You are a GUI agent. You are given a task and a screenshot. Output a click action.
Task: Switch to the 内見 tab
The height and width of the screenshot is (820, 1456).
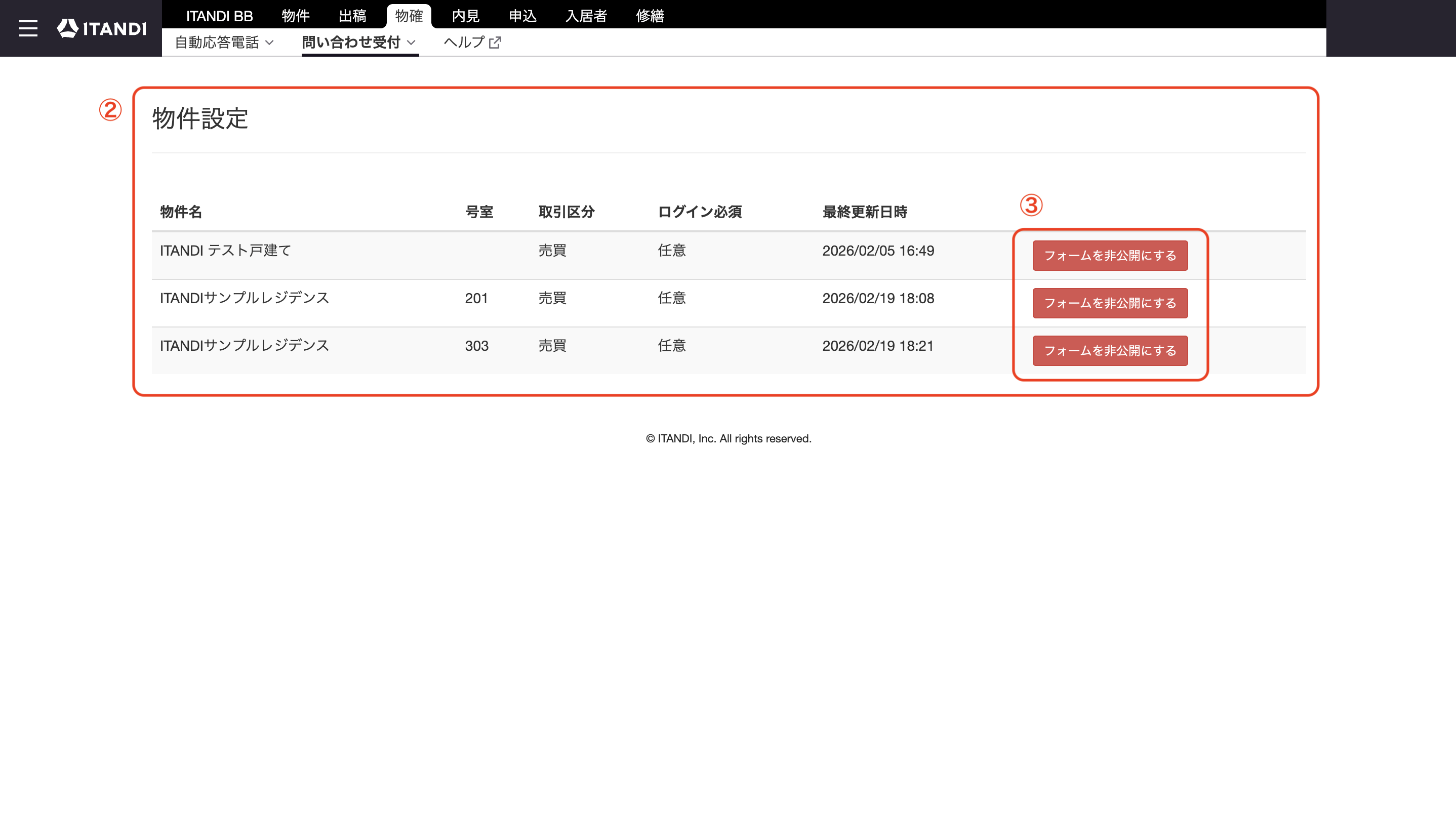click(466, 16)
